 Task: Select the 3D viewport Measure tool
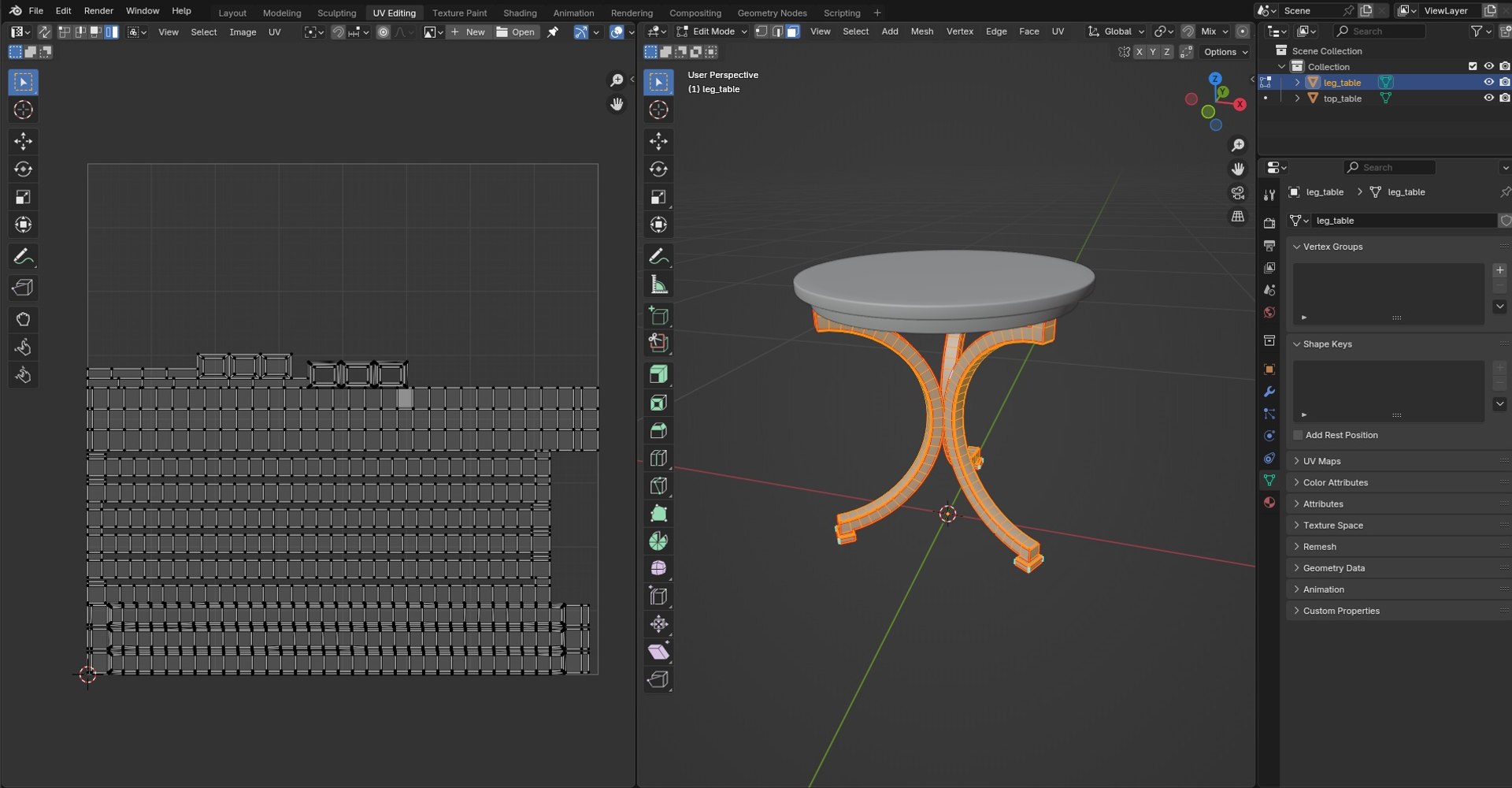point(658,284)
